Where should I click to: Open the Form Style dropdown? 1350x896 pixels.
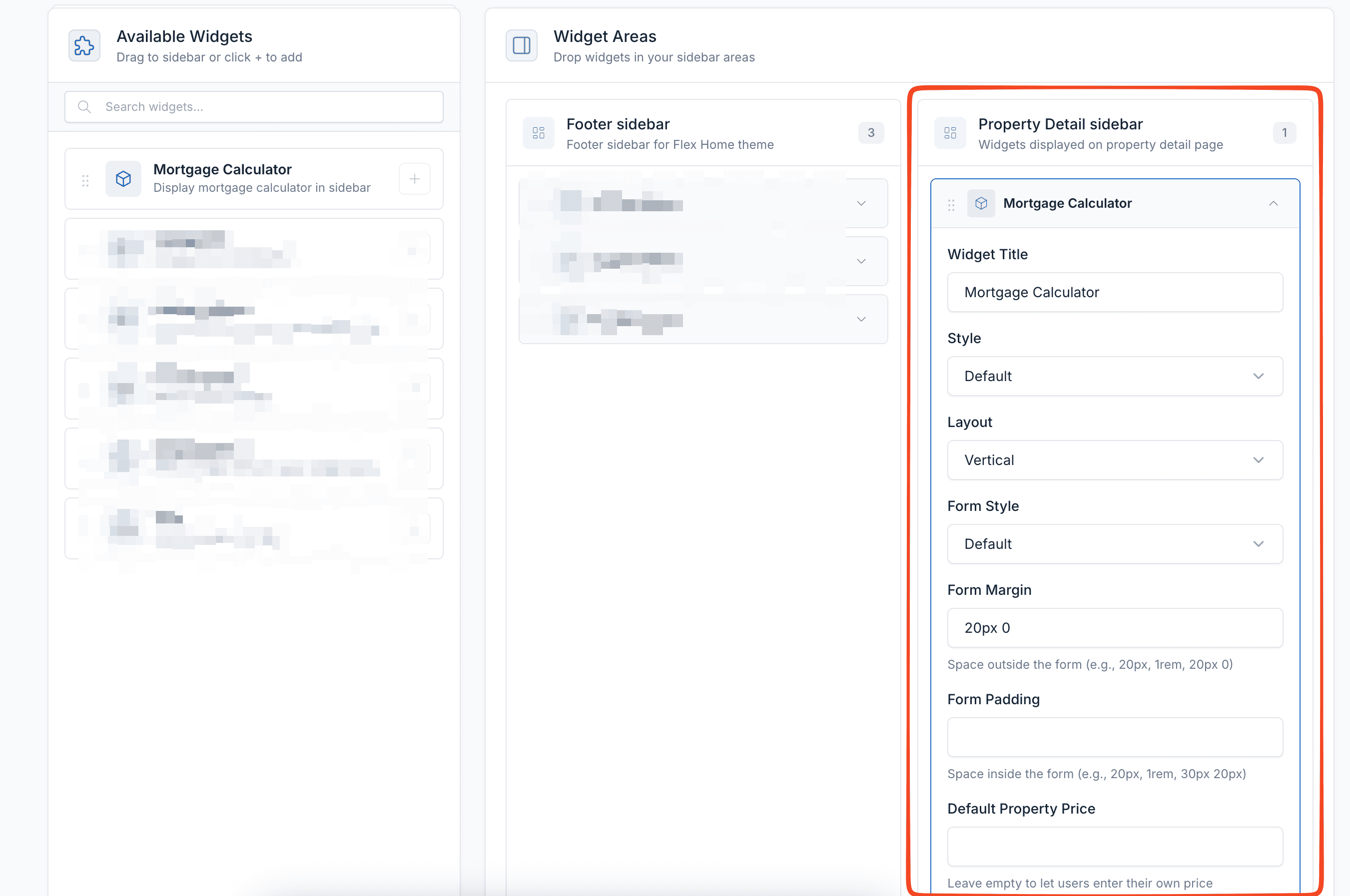(x=1115, y=544)
